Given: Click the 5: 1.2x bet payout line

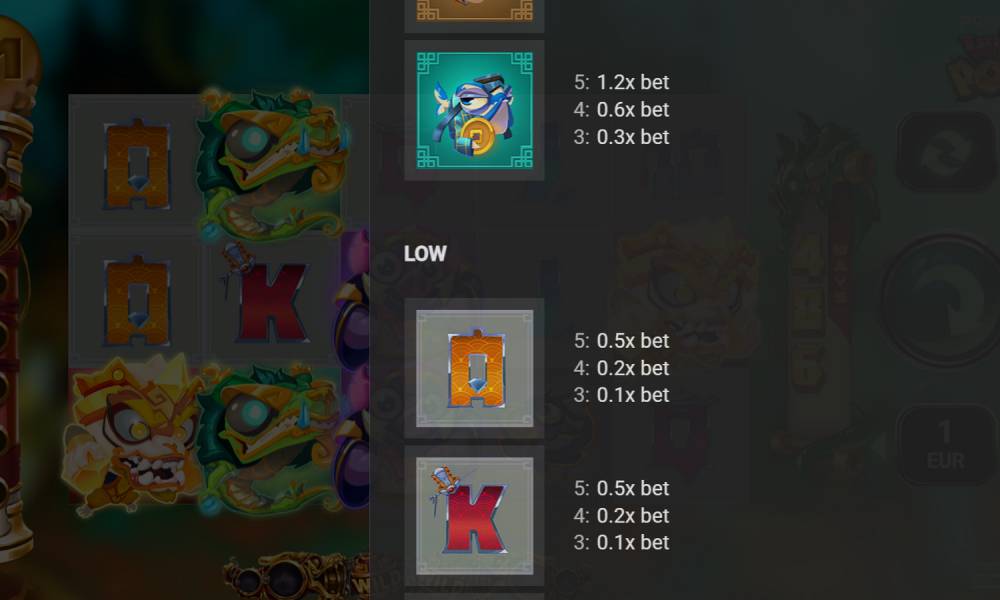Looking at the screenshot, I should (x=621, y=82).
